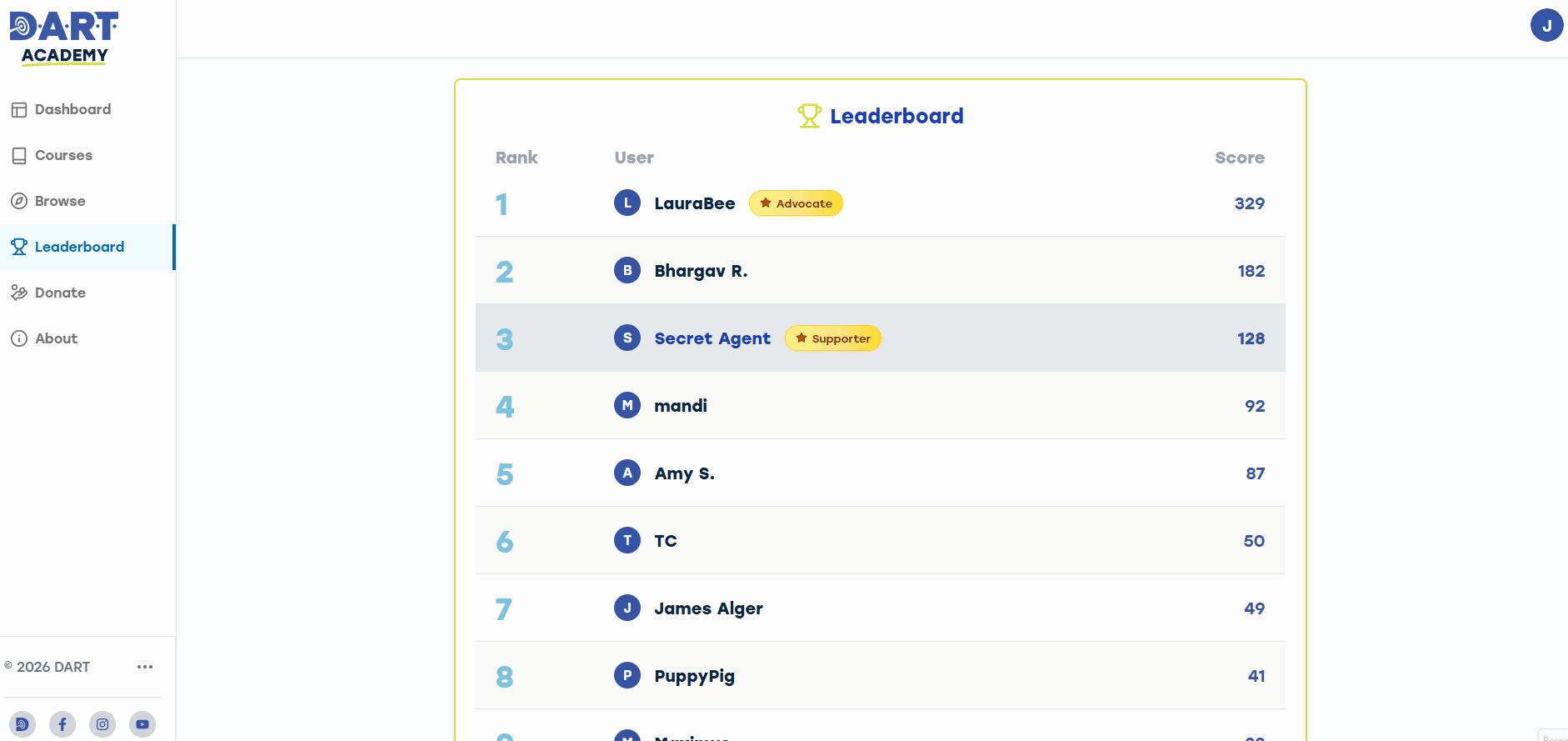Visit the Instagram icon in the footer

point(102,723)
